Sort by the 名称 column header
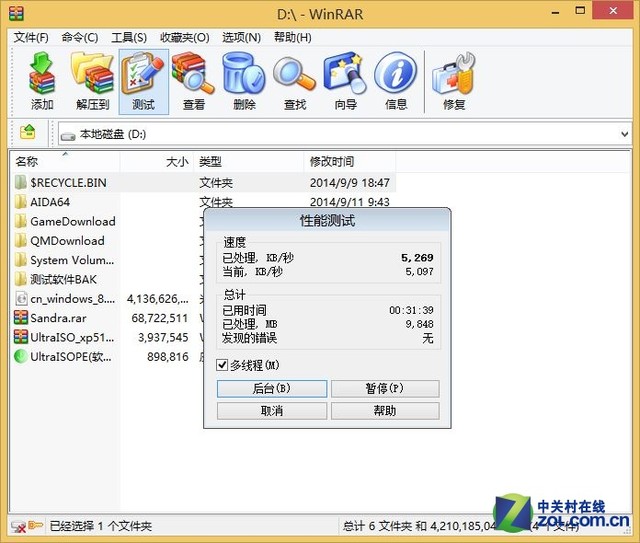Screen dimensions: 640x543 click(x=64, y=162)
